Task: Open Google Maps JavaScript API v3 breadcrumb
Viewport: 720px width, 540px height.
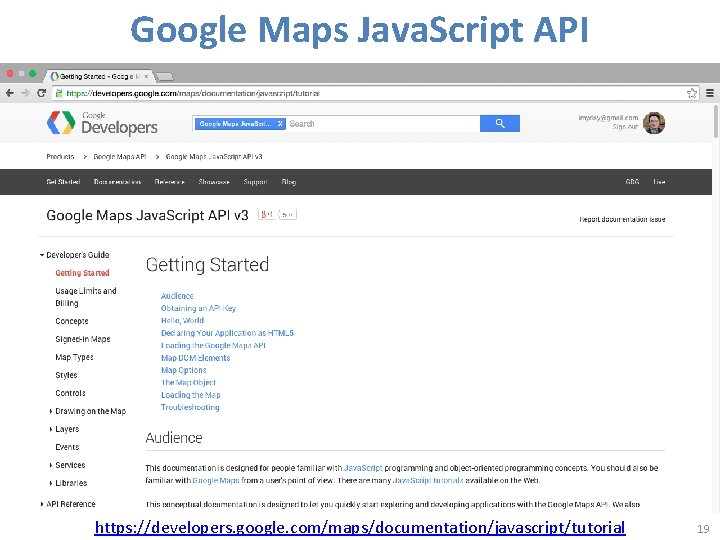Action: pos(214,157)
